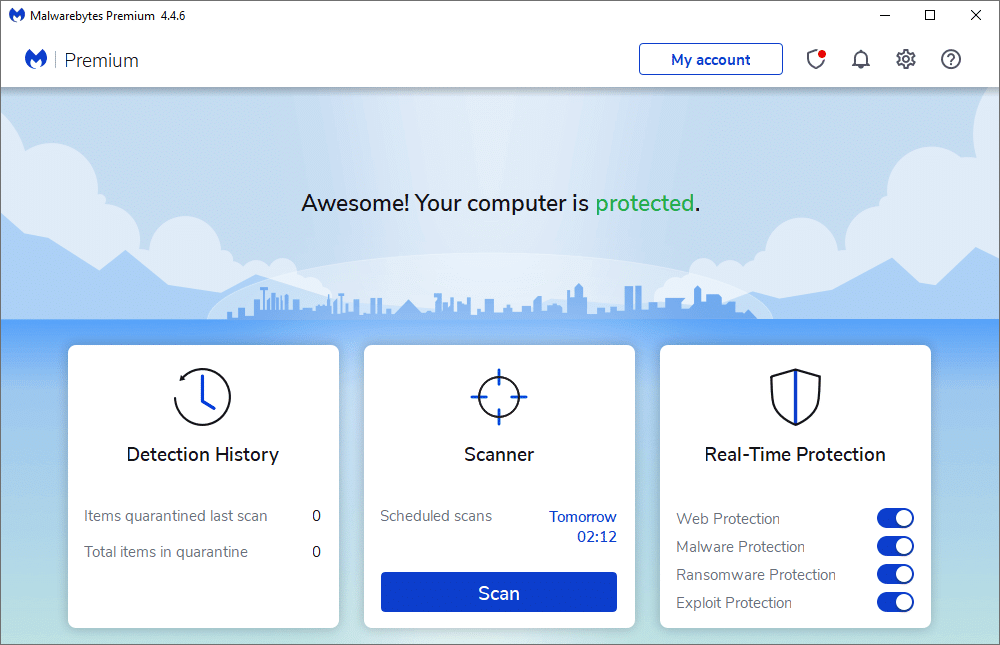1000x645 pixels.
Task: Select the Scanner crosshair icon
Action: pos(498,396)
